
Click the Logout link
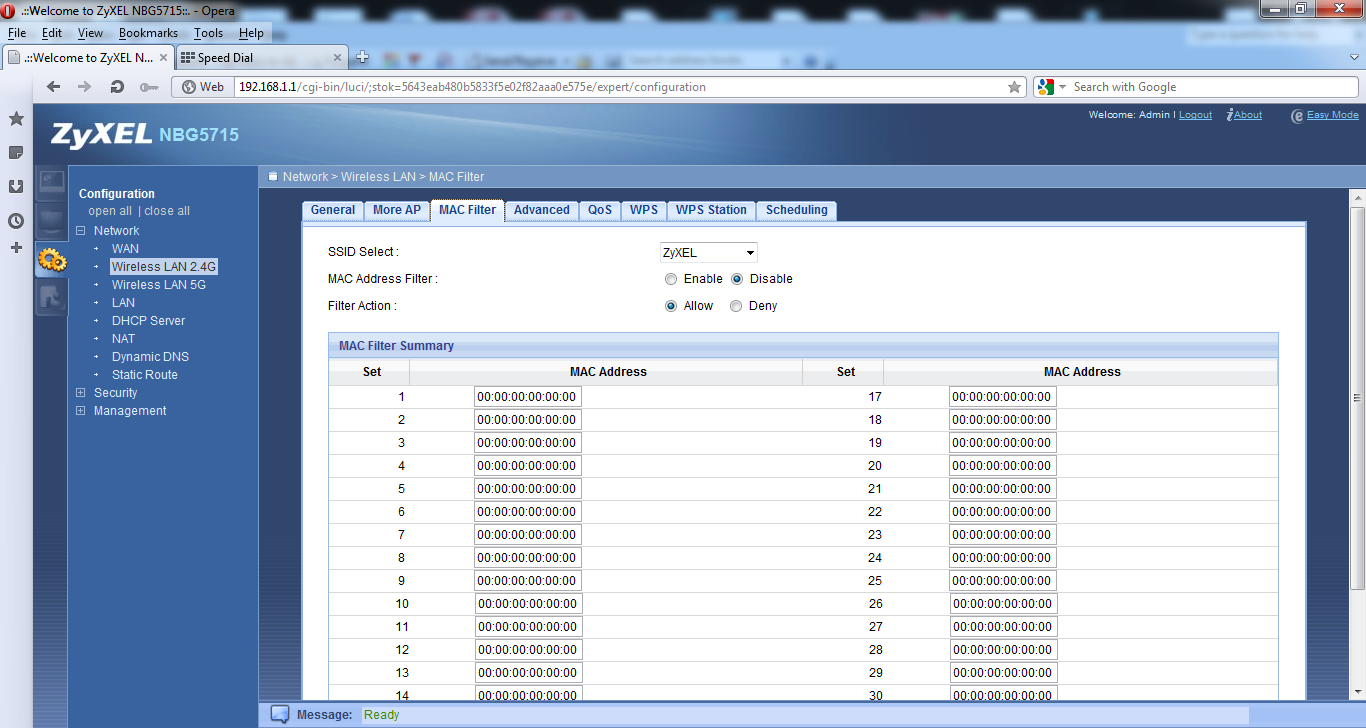(x=1195, y=115)
